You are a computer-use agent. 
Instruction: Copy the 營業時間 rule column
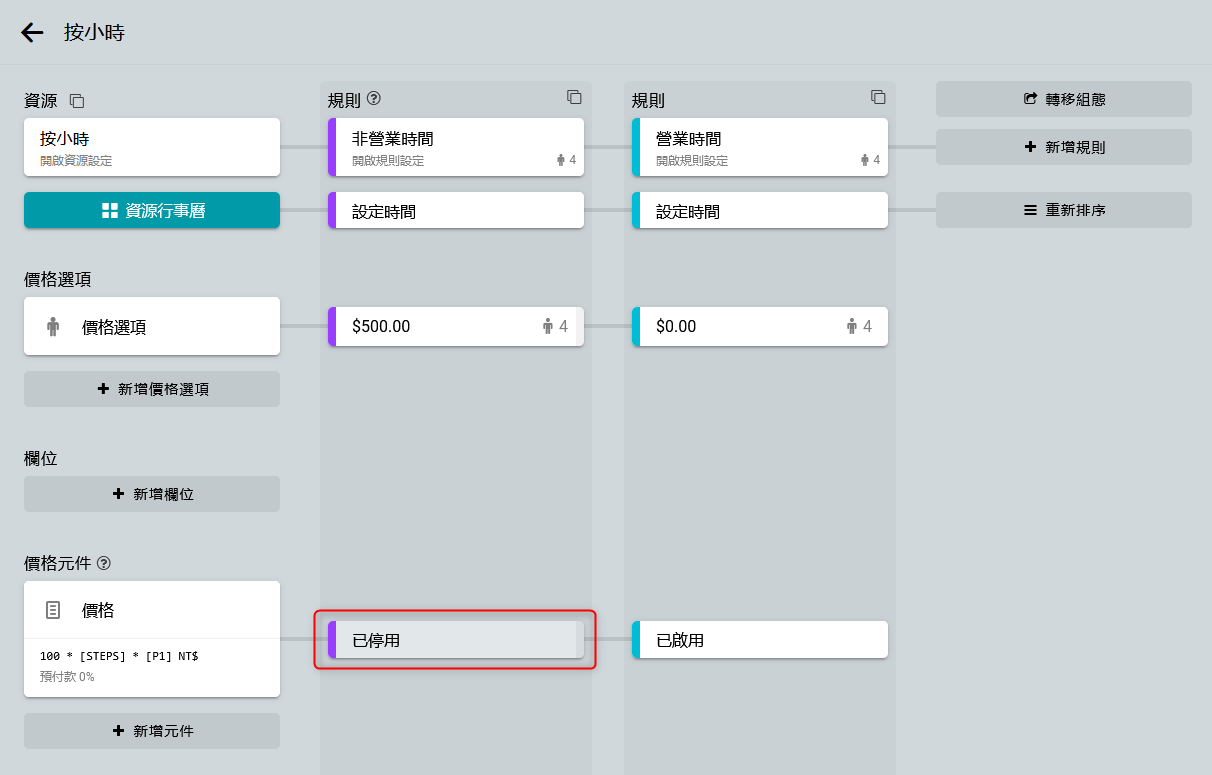(878, 97)
